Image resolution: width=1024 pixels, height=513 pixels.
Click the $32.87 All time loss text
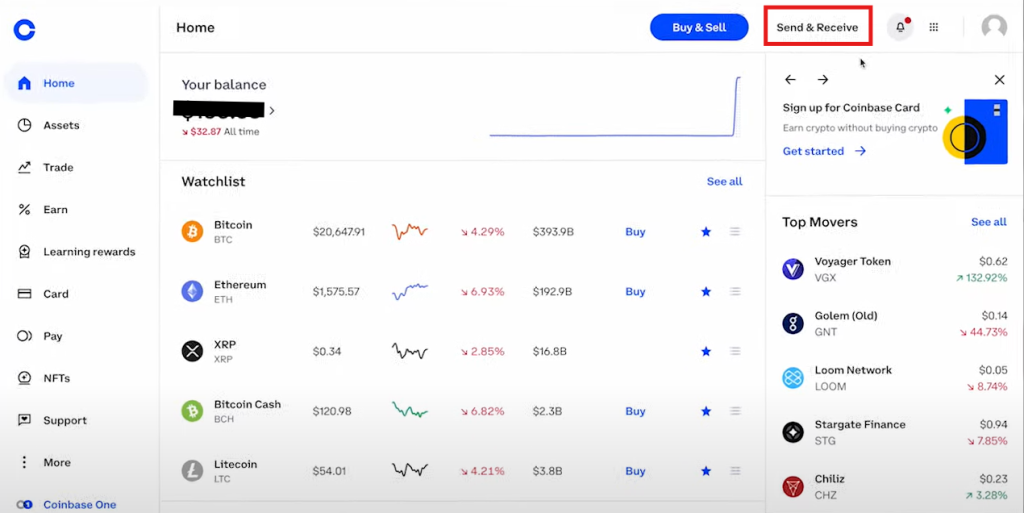pyautogui.click(x=220, y=131)
